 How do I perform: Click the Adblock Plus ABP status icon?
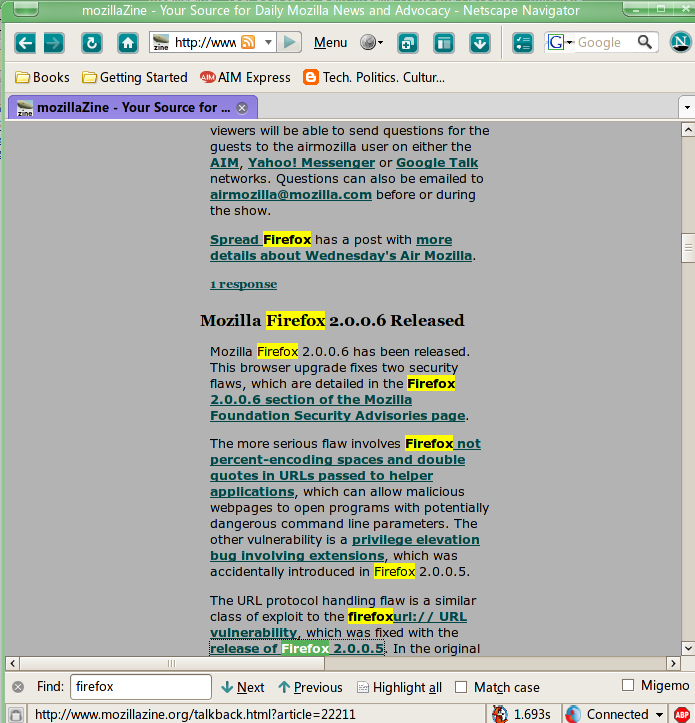[683, 714]
